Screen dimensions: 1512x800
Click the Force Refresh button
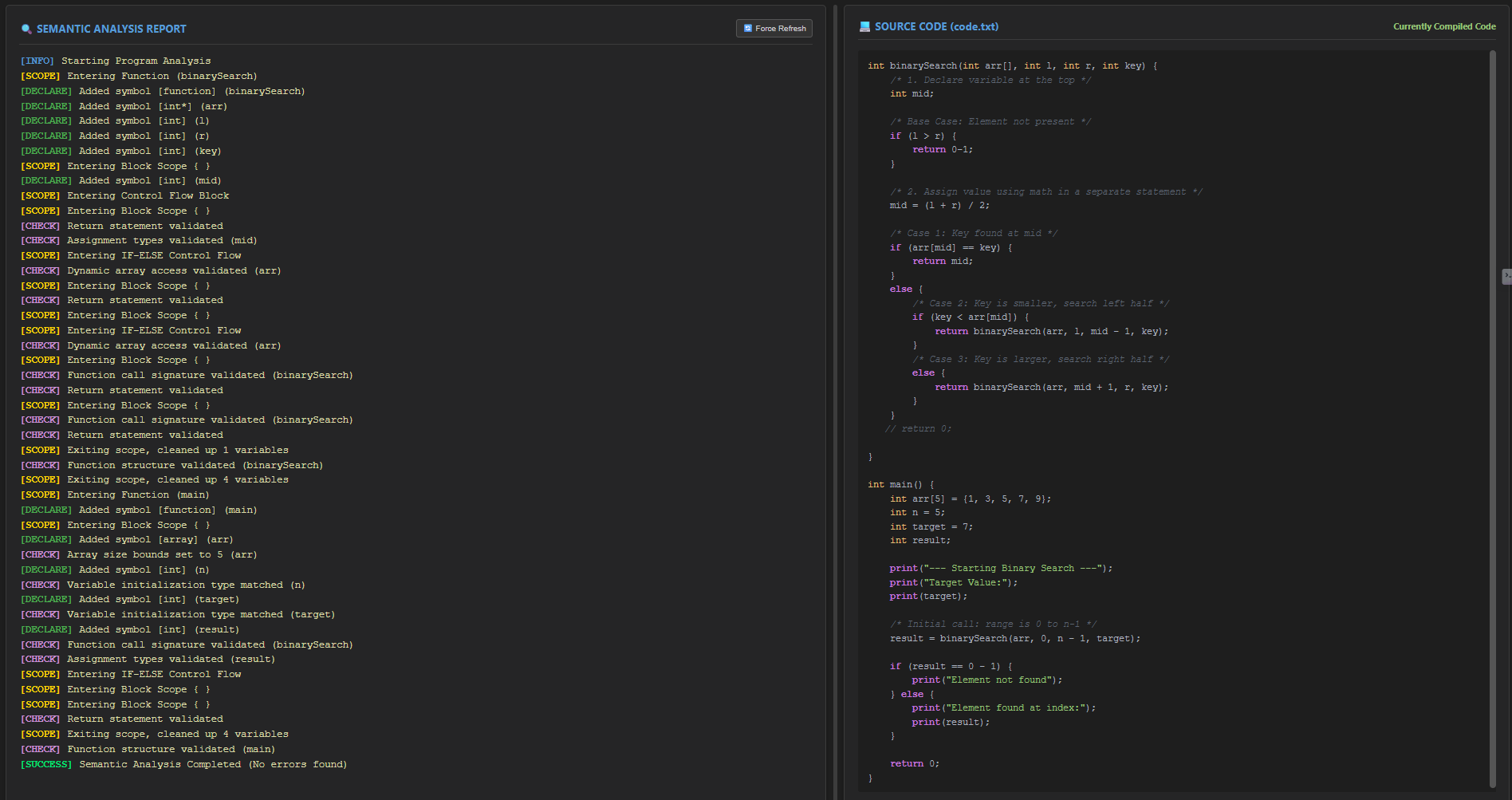tap(774, 28)
